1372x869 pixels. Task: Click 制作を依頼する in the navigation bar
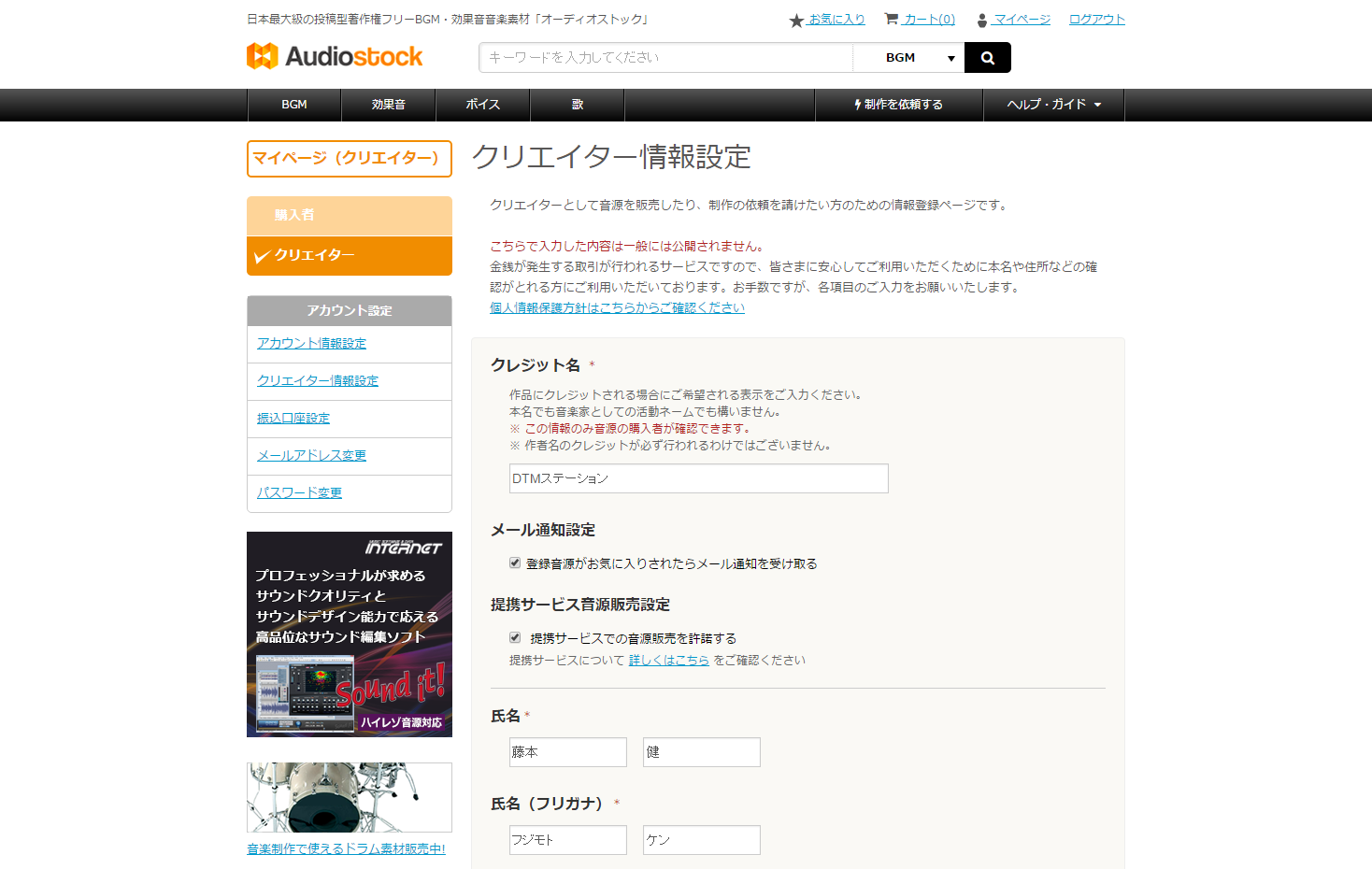tap(899, 105)
